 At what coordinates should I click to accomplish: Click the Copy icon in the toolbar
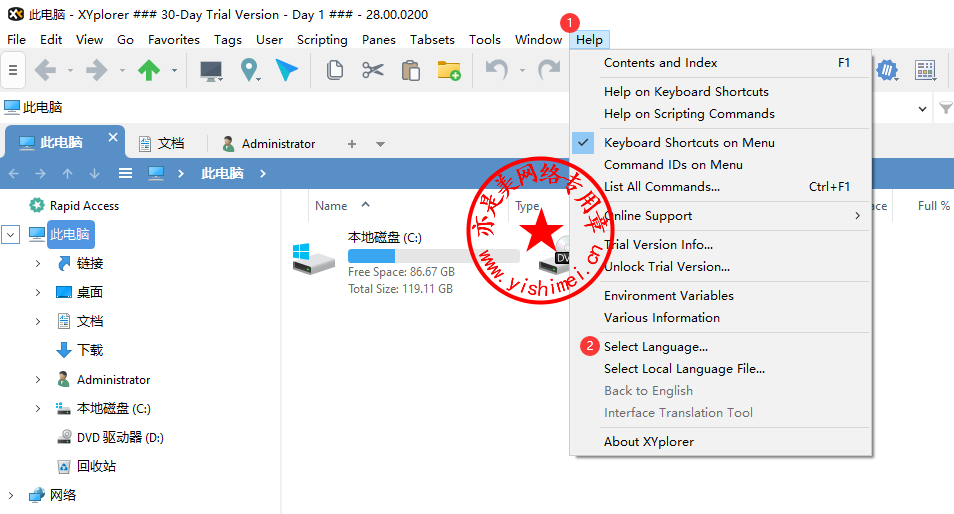pos(336,70)
